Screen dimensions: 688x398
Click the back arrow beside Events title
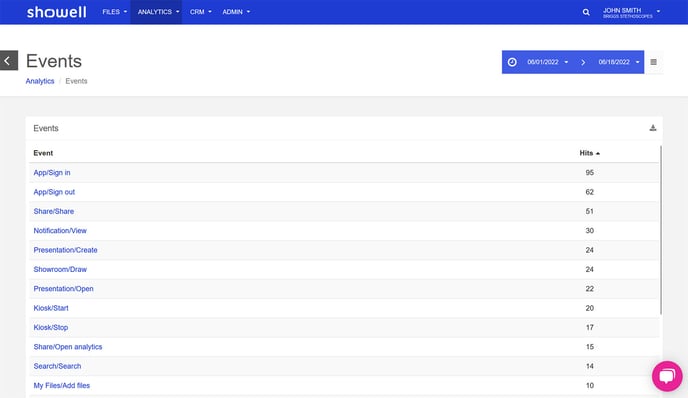(8, 61)
